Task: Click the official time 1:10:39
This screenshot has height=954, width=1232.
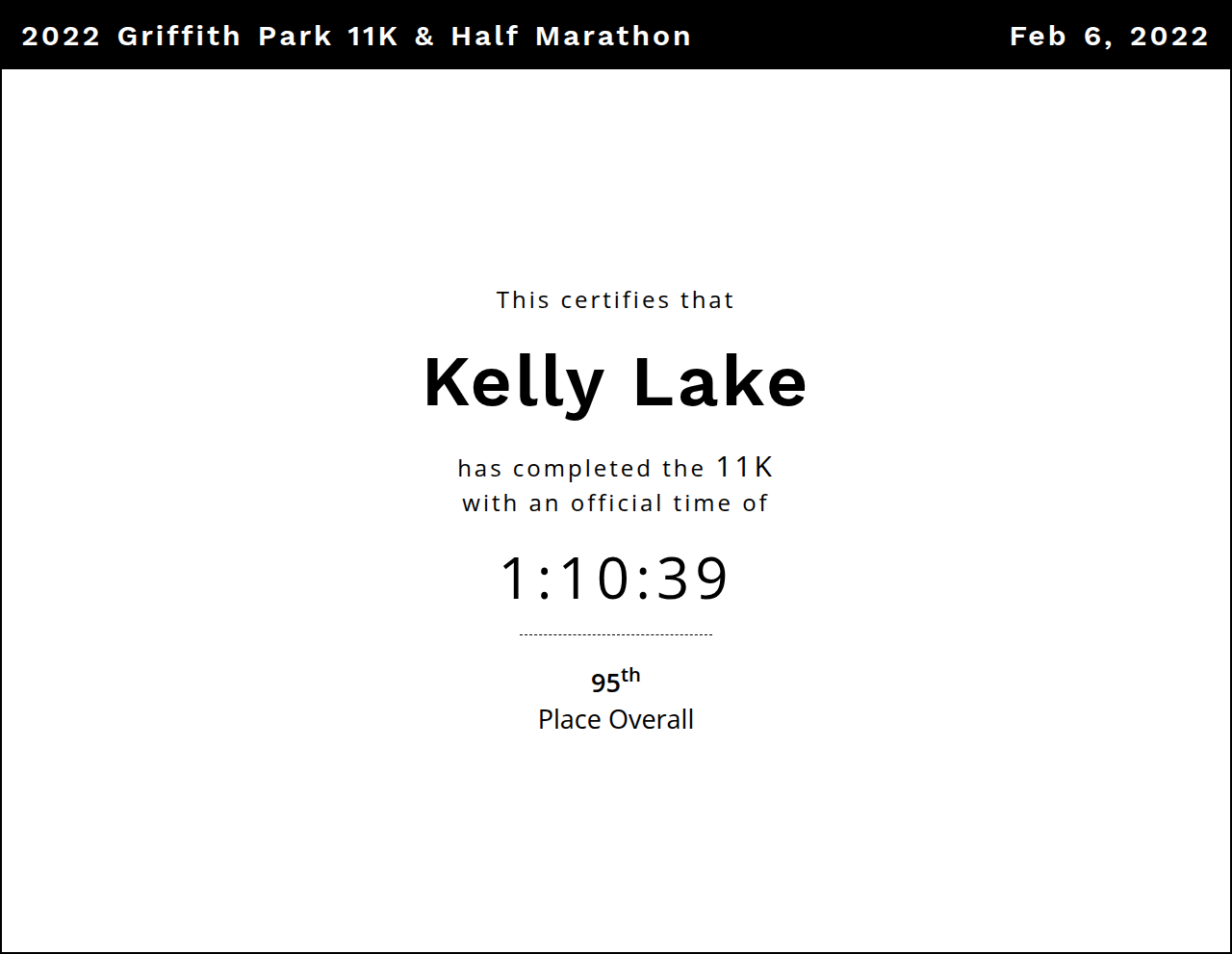Action: pyautogui.click(x=615, y=579)
